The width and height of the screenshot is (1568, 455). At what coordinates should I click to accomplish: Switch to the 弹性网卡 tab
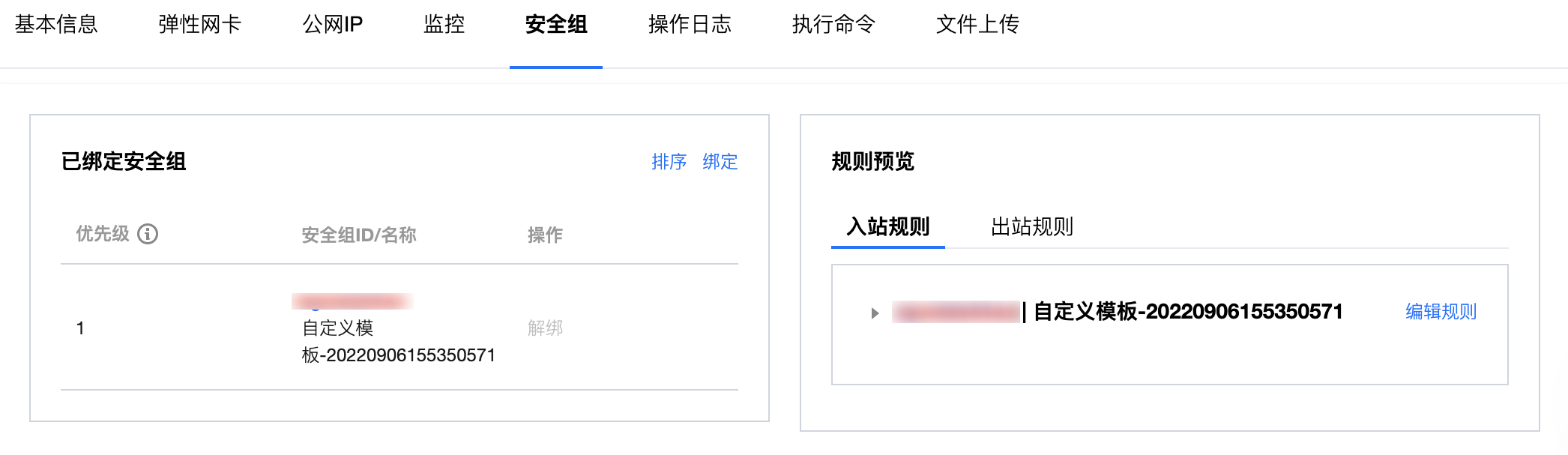(x=199, y=25)
